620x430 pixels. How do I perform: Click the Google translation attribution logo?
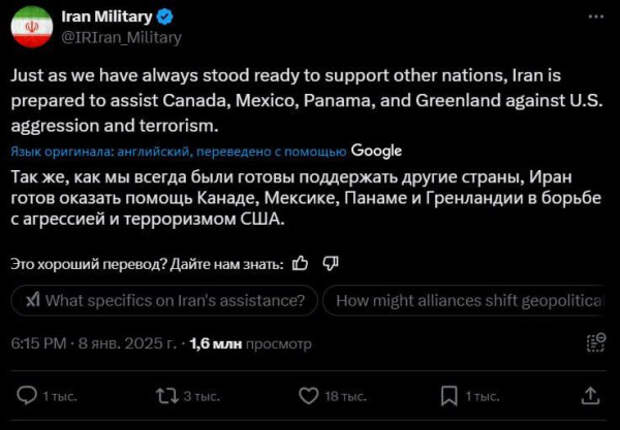click(377, 151)
